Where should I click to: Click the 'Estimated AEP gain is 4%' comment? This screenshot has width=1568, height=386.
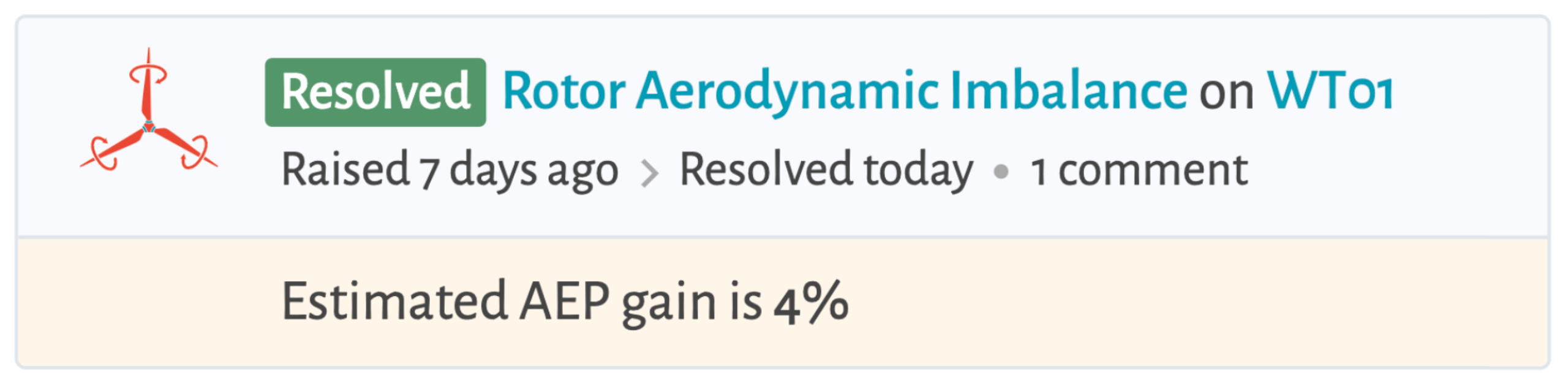pyautogui.click(x=564, y=302)
